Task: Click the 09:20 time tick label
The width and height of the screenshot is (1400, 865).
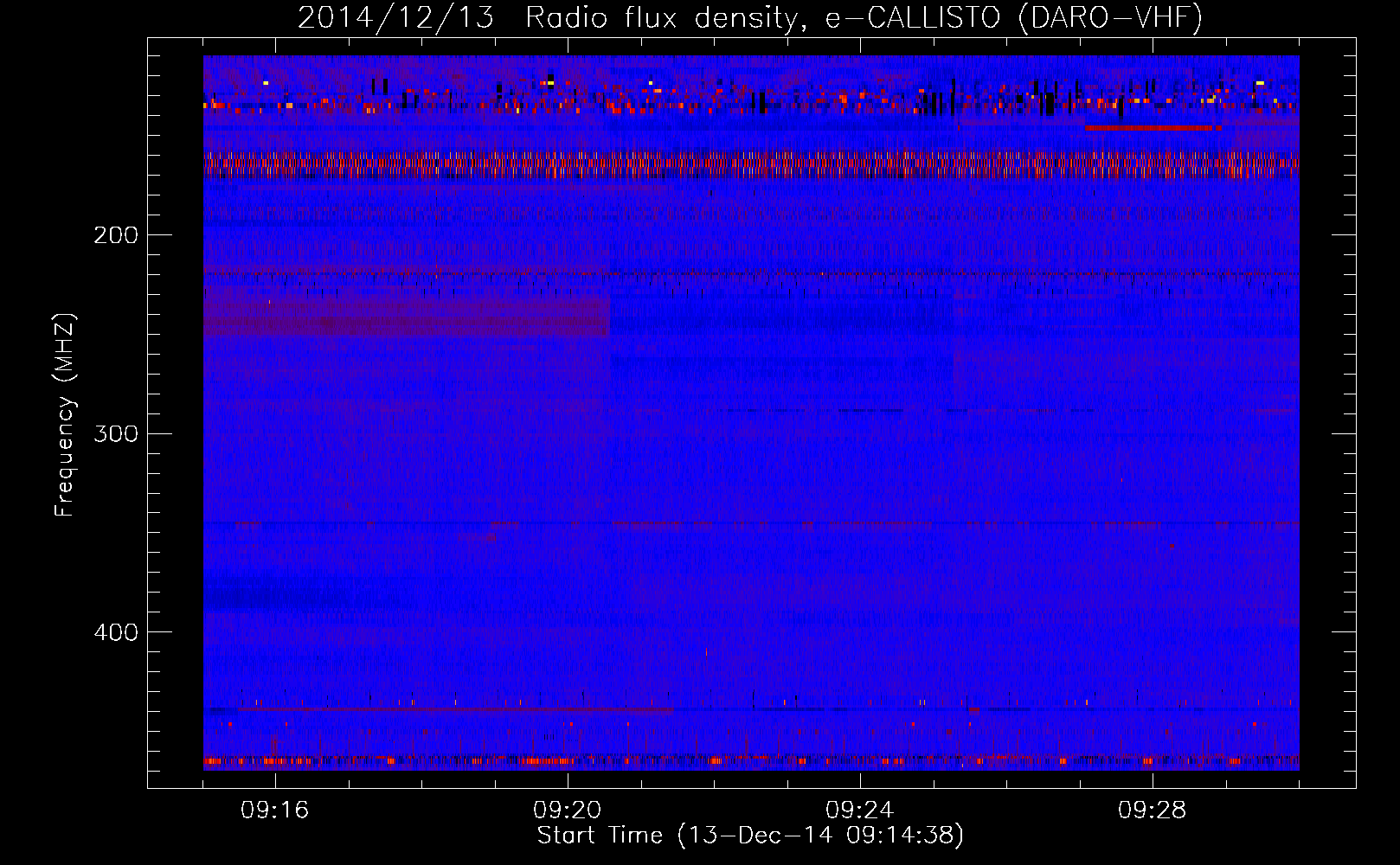Action: coord(568,811)
